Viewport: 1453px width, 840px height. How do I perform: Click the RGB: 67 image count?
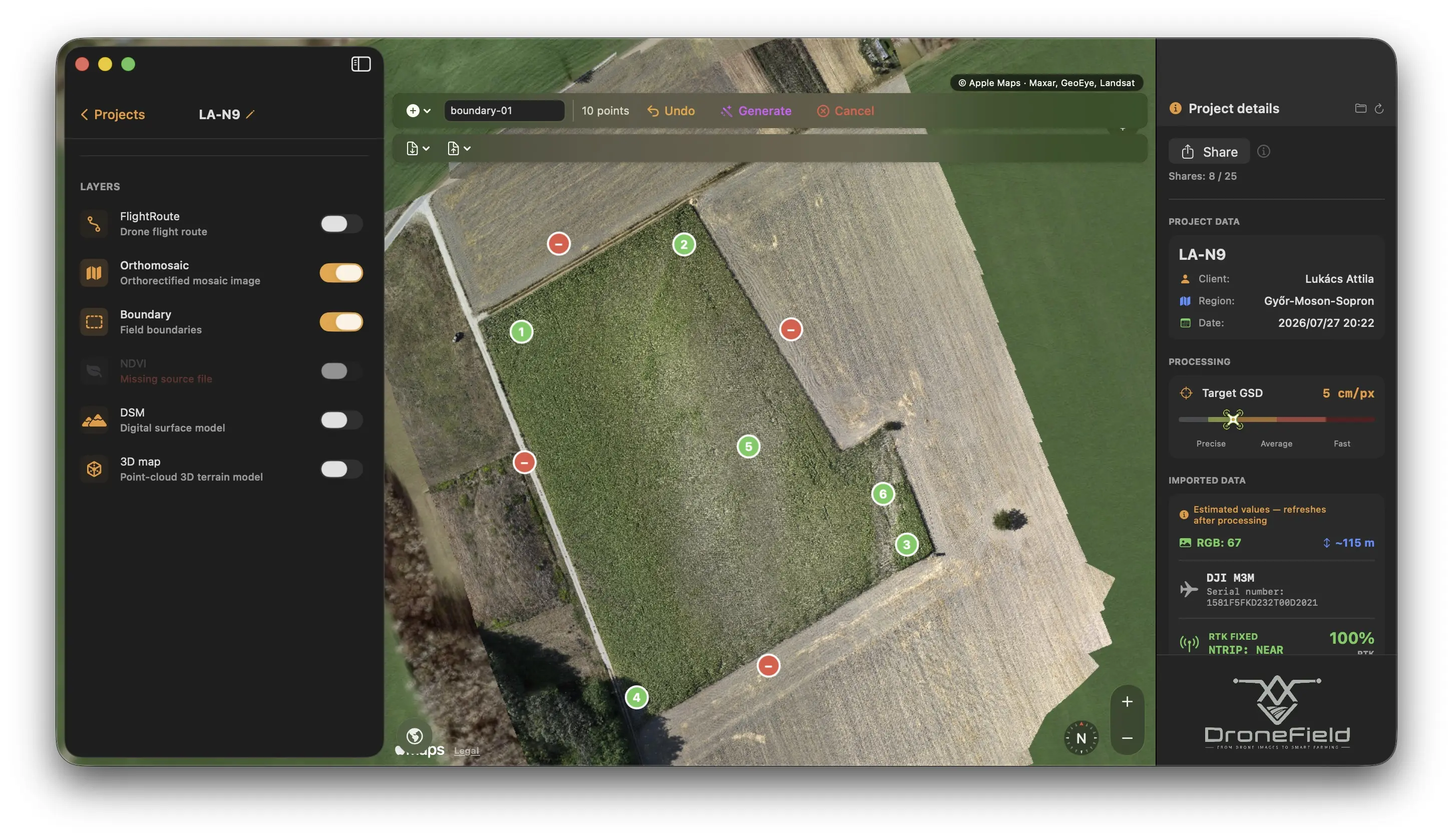point(1210,543)
